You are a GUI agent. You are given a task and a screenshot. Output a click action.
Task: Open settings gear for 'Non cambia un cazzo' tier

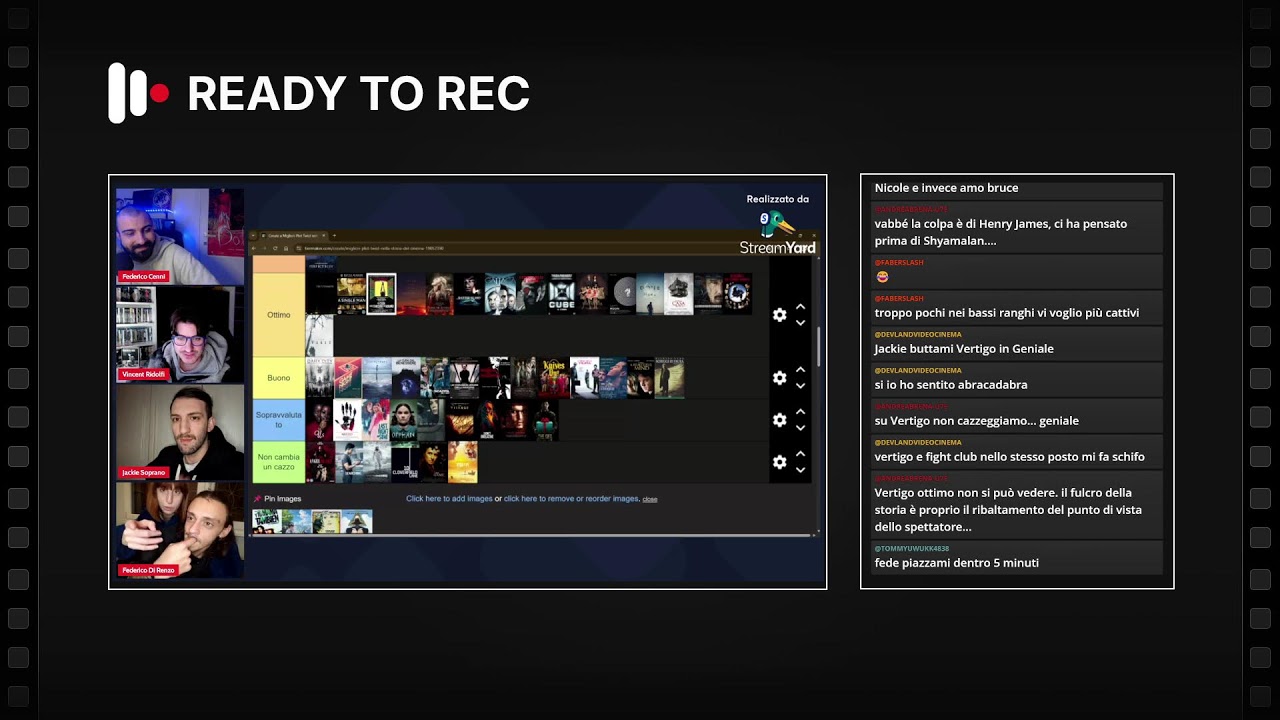point(780,462)
